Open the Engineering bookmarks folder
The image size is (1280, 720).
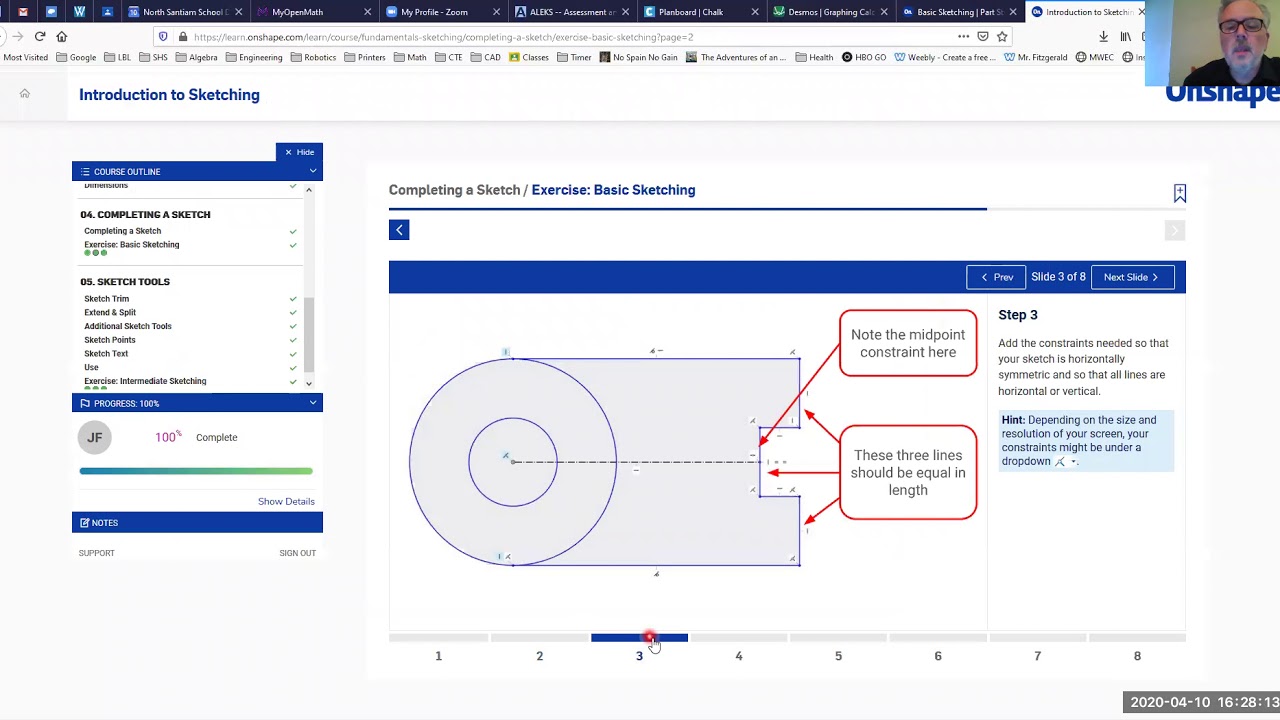point(254,57)
